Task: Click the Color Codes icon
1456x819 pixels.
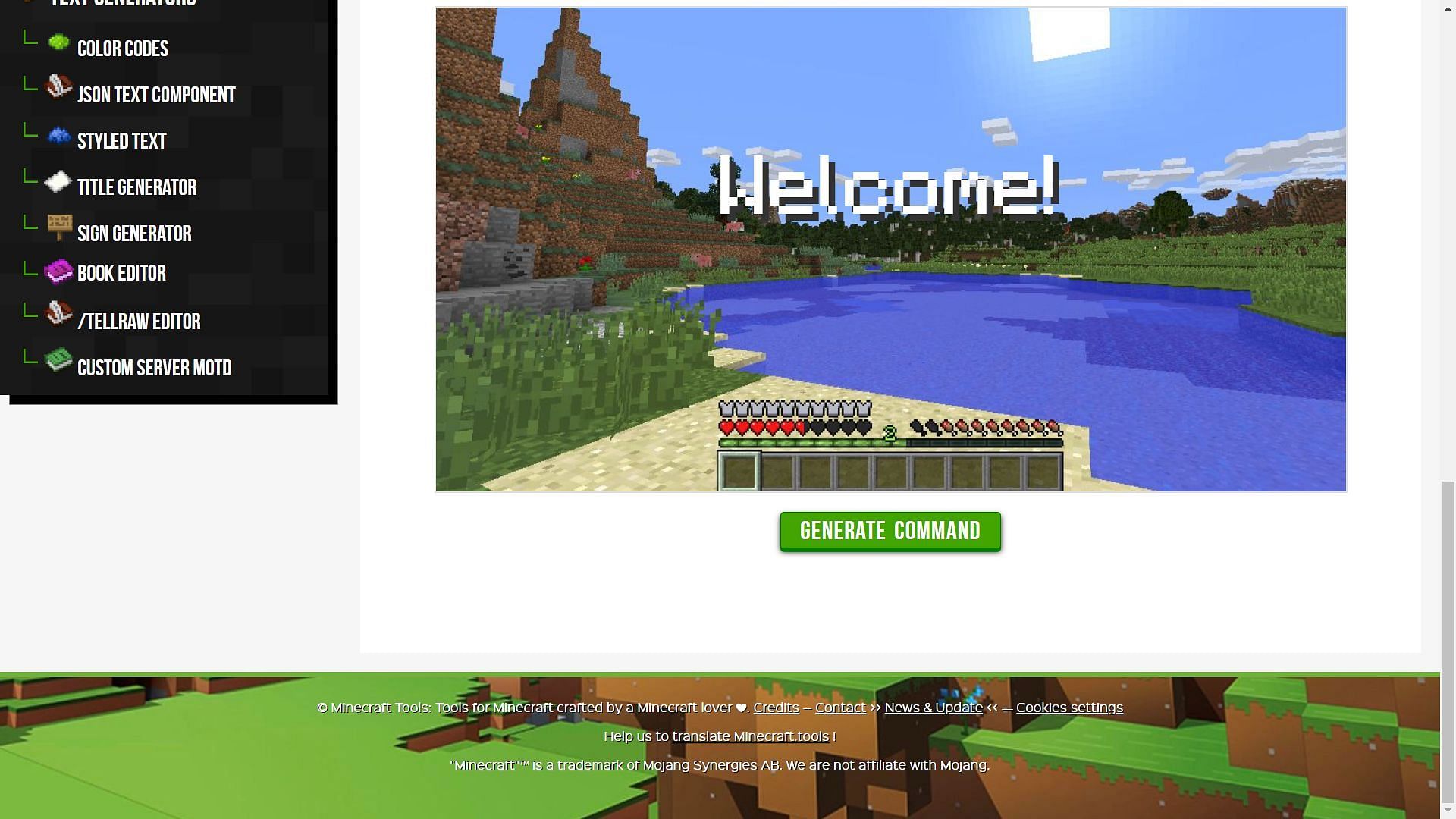Action: coord(58,47)
